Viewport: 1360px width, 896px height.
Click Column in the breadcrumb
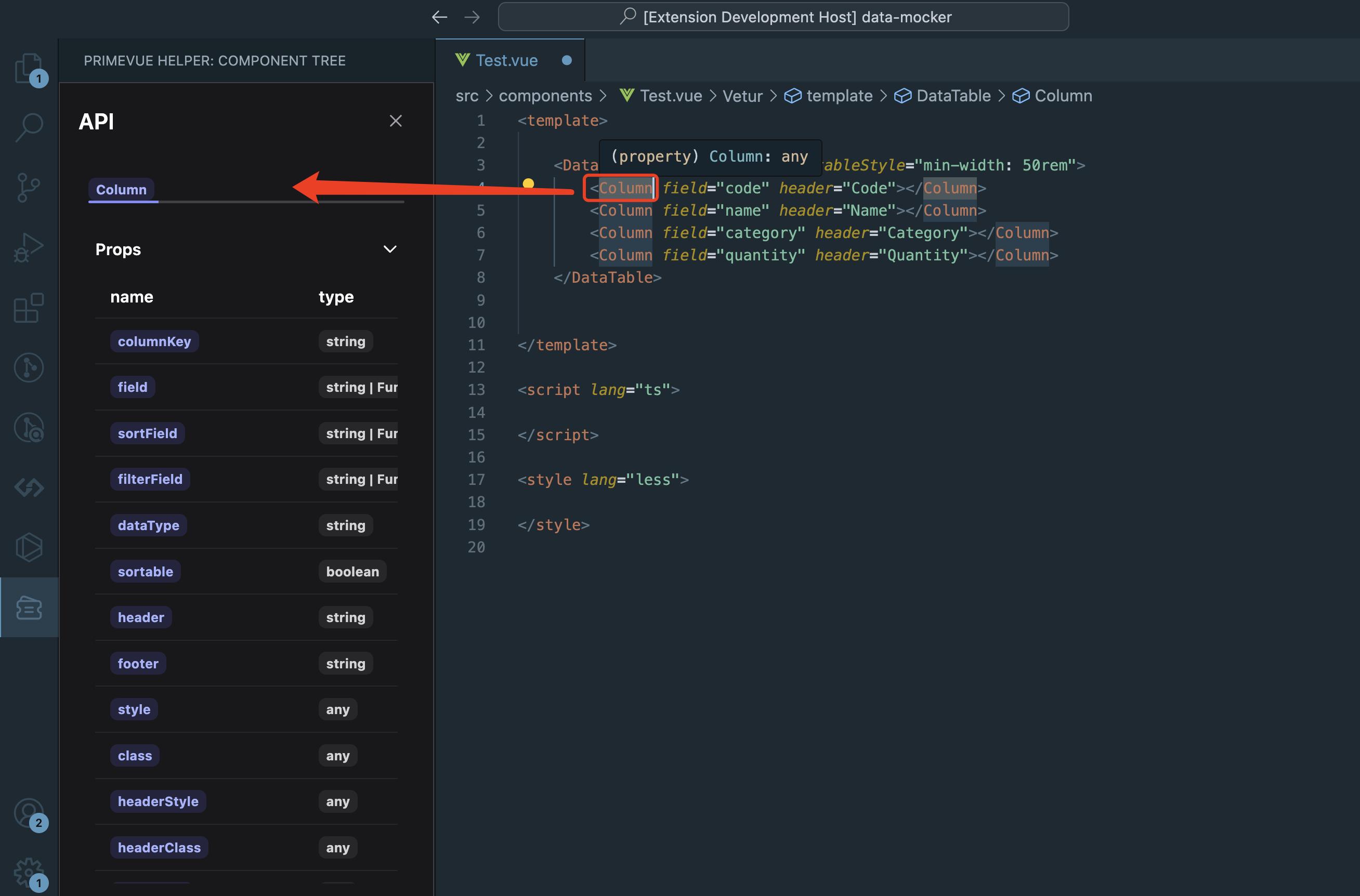click(1063, 96)
